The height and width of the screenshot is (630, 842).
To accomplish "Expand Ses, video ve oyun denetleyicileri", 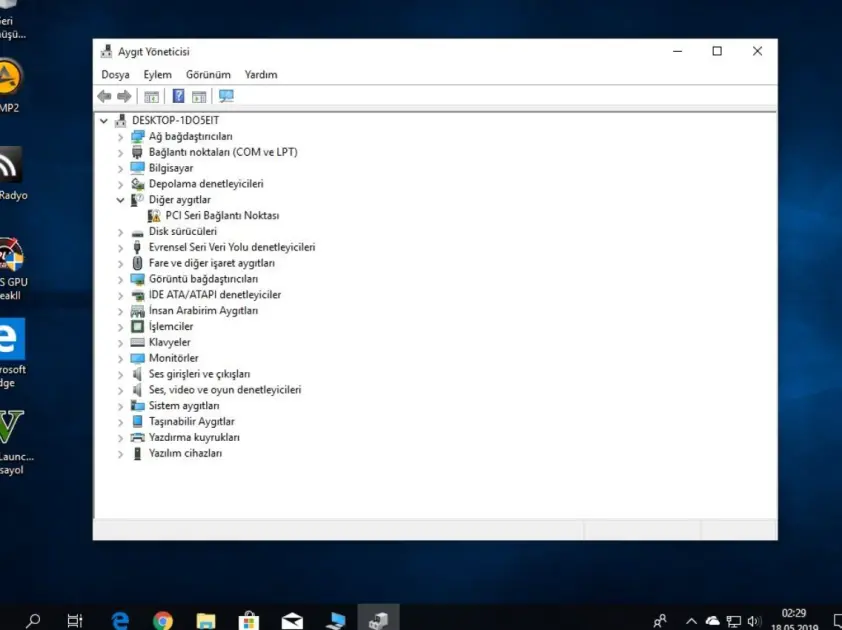I will (121, 390).
